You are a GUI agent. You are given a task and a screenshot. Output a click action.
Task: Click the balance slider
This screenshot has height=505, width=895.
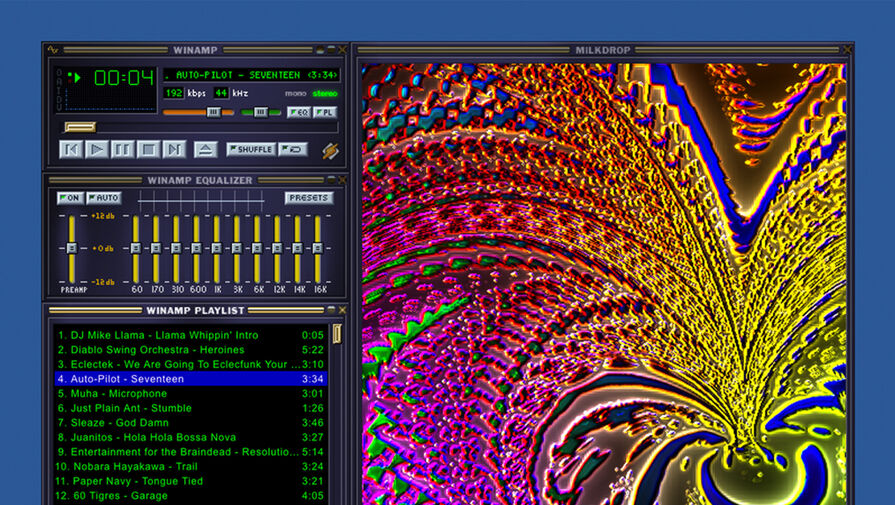261,112
